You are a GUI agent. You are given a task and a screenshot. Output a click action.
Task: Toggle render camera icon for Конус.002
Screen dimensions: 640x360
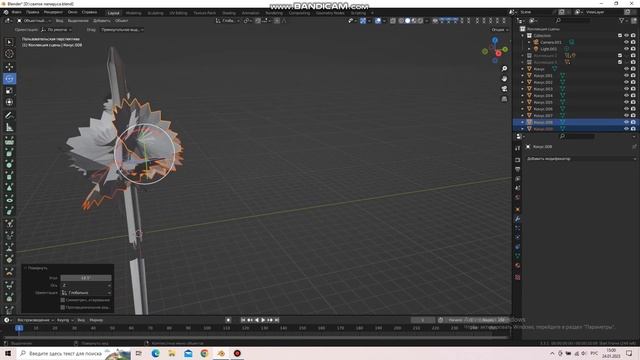click(x=633, y=82)
